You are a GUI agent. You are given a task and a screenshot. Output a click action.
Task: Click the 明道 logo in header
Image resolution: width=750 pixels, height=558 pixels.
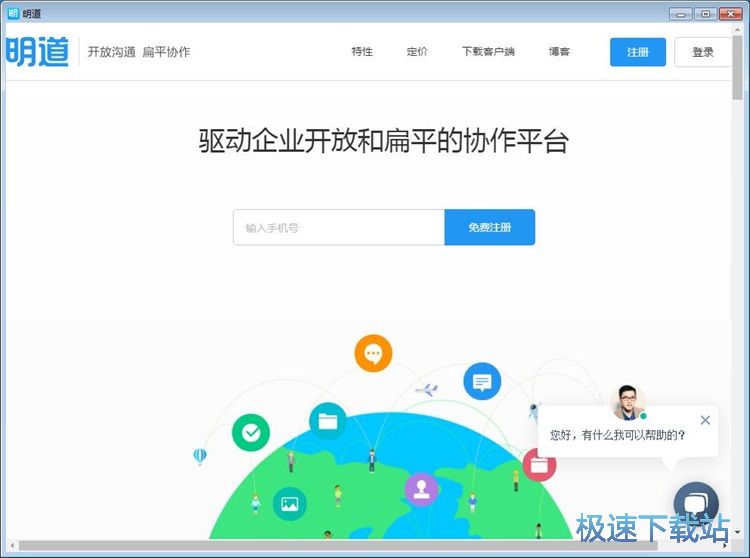click(38, 52)
